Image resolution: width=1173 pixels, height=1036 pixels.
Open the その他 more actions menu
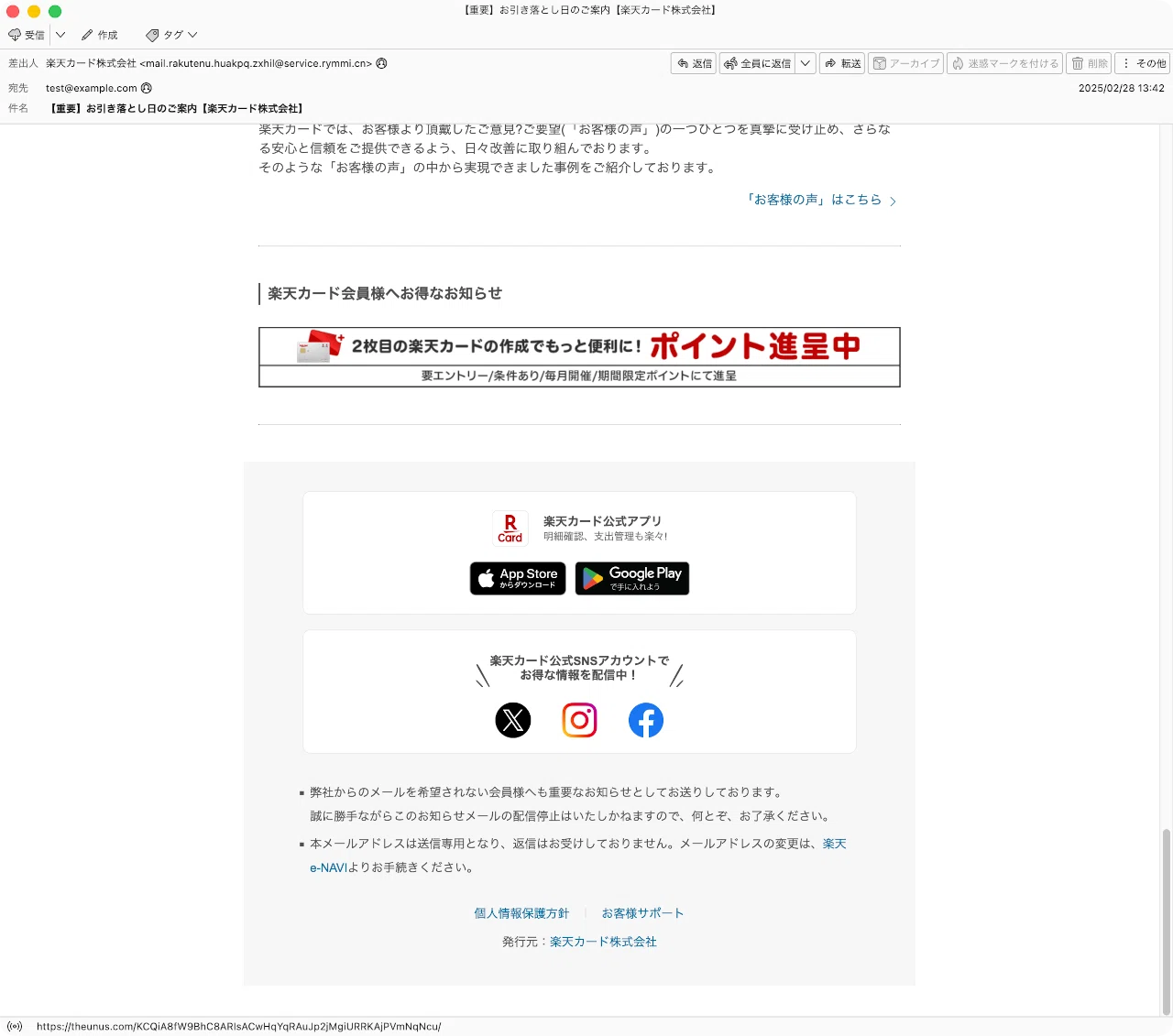pyautogui.click(x=1143, y=63)
